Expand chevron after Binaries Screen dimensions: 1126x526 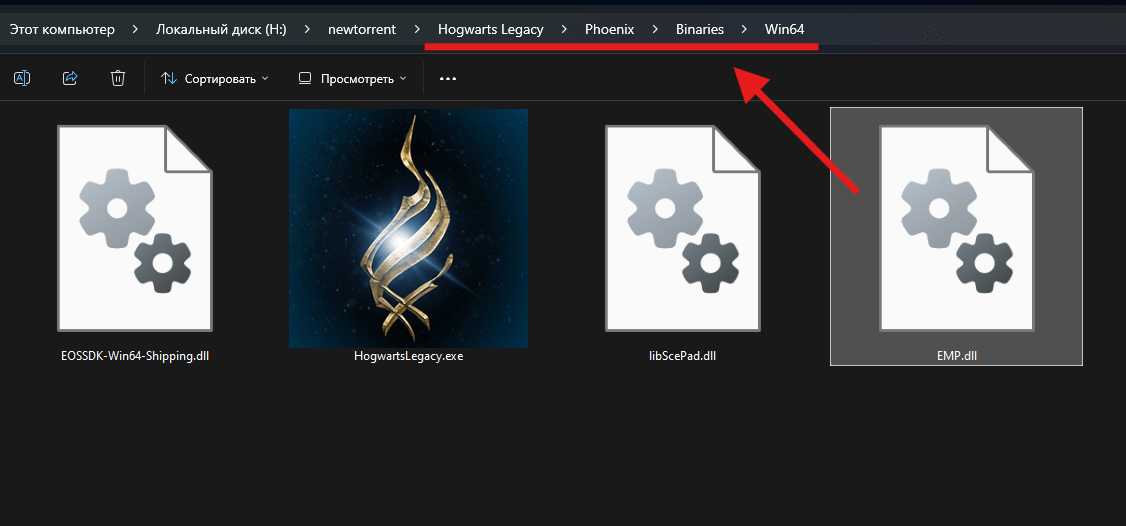point(745,29)
